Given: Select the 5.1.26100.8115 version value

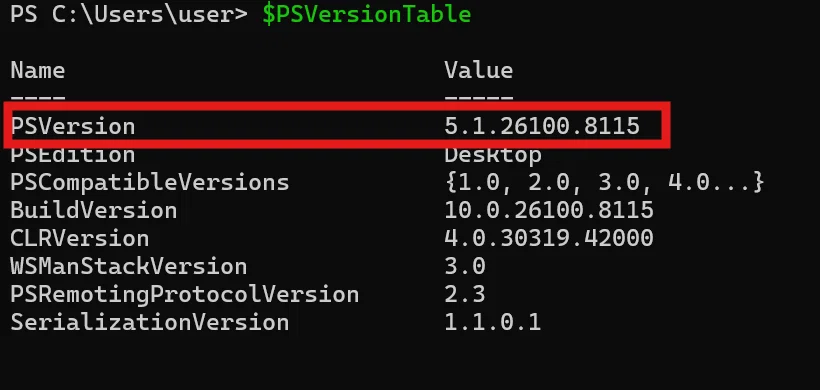Looking at the screenshot, I should coord(542,127).
